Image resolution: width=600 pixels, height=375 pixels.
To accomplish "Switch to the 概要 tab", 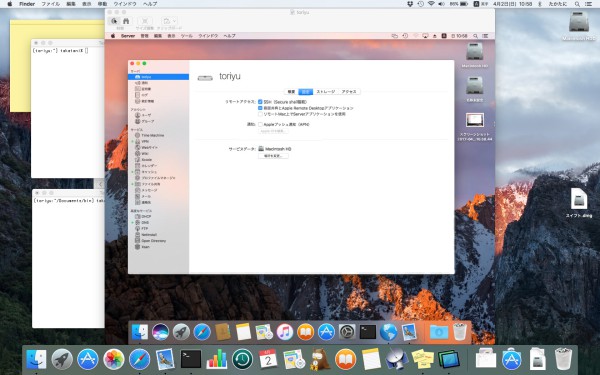I will (x=291, y=92).
